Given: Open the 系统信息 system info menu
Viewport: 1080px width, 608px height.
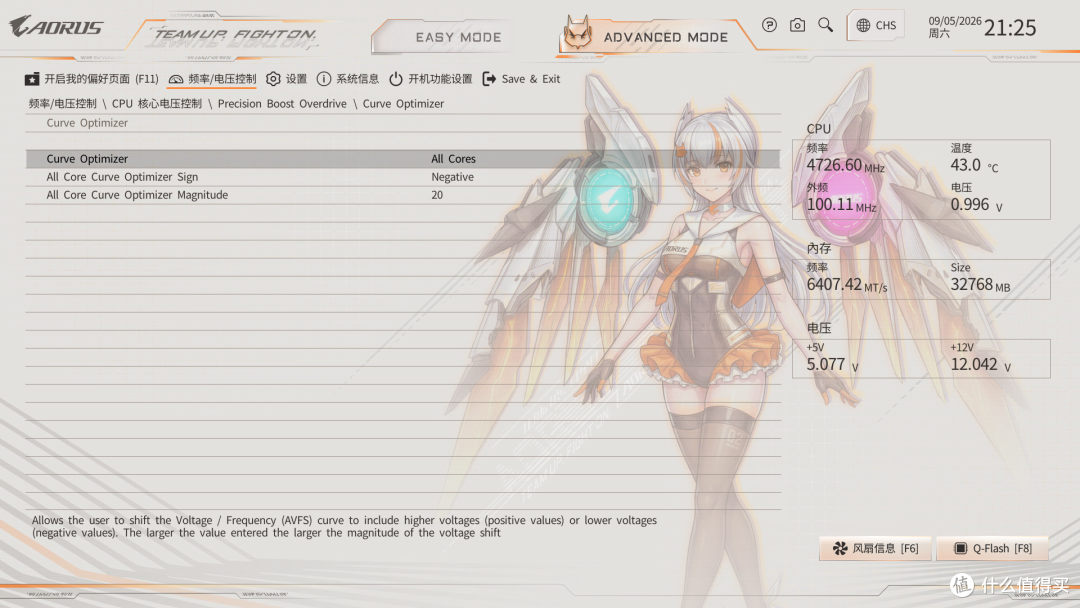Looking at the screenshot, I should (x=348, y=79).
